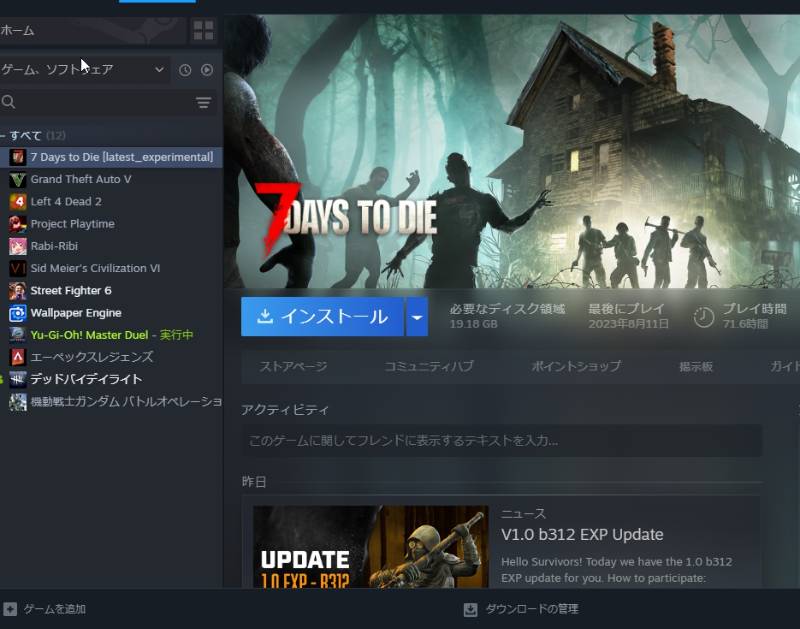Click the library search magnifier icon
800x629 pixels.
point(8,102)
